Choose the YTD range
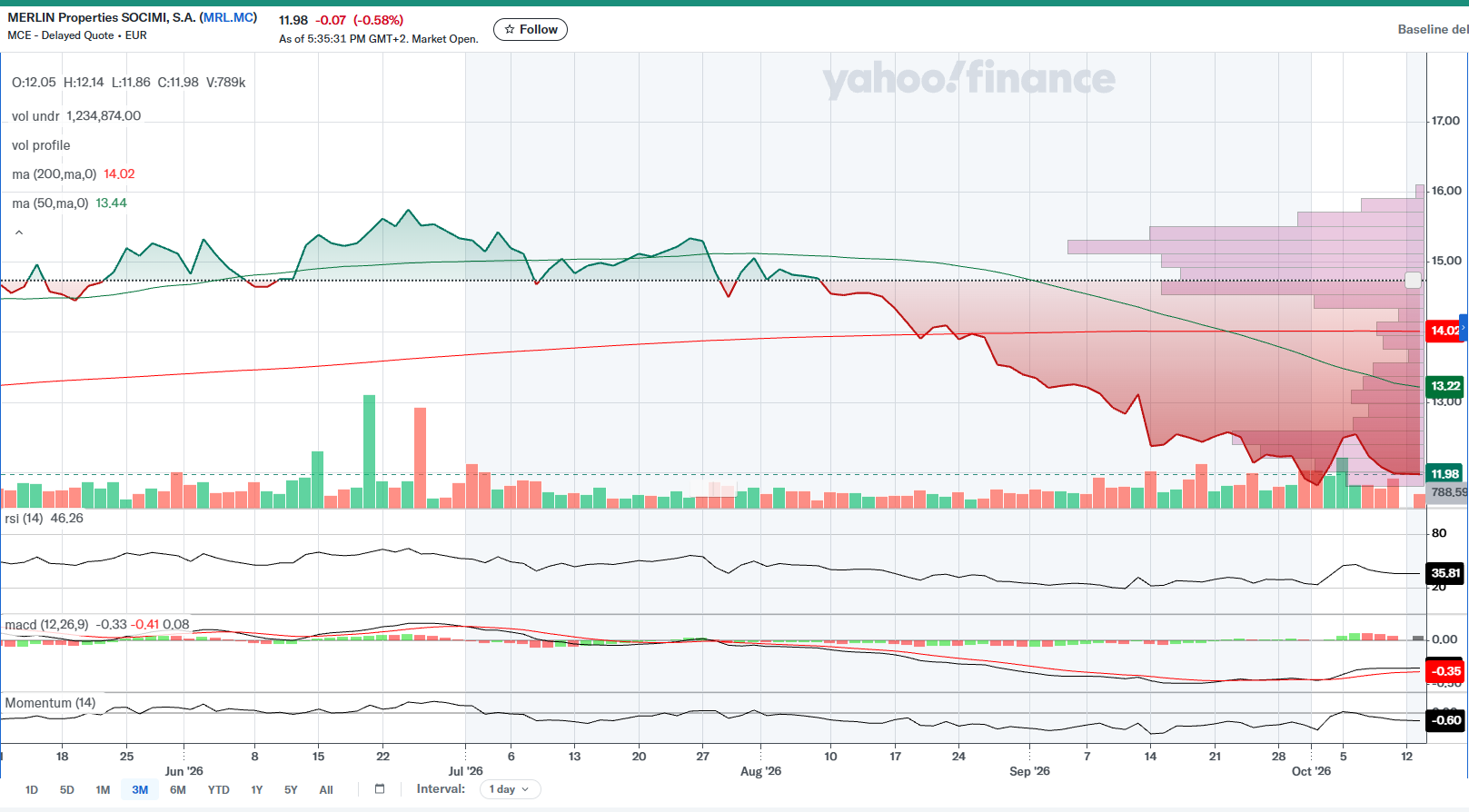The height and width of the screenshot is (812, 1469). point(219,790)
